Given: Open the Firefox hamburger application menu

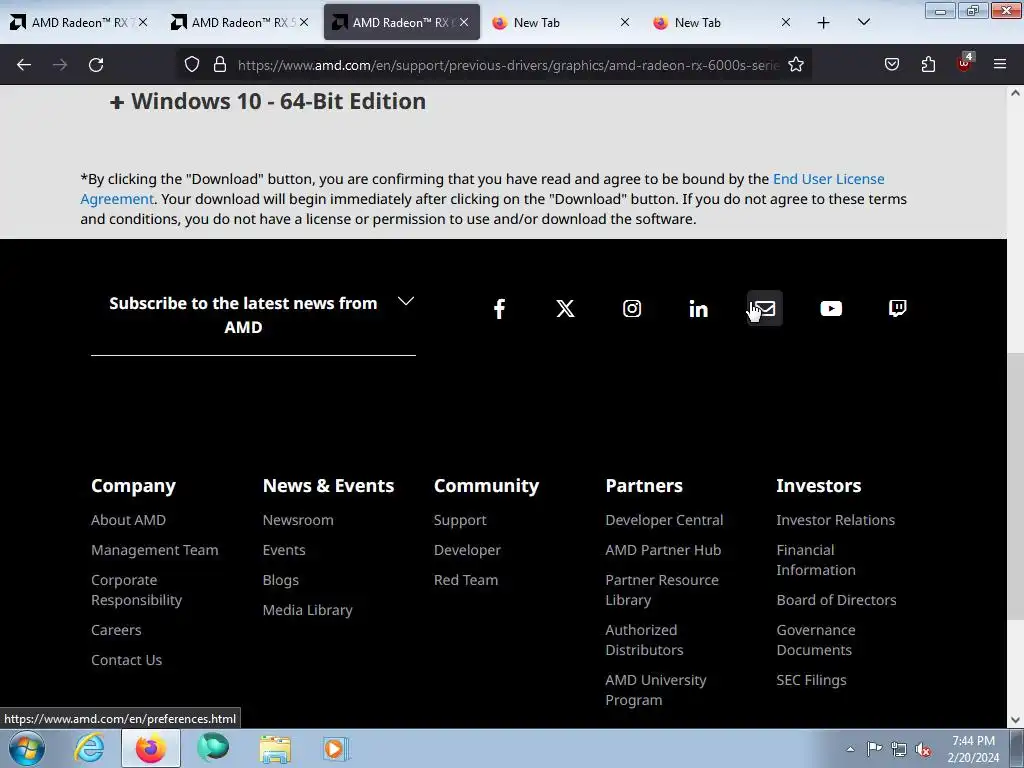Looking at the screenshot, I should coord(1000,65).
